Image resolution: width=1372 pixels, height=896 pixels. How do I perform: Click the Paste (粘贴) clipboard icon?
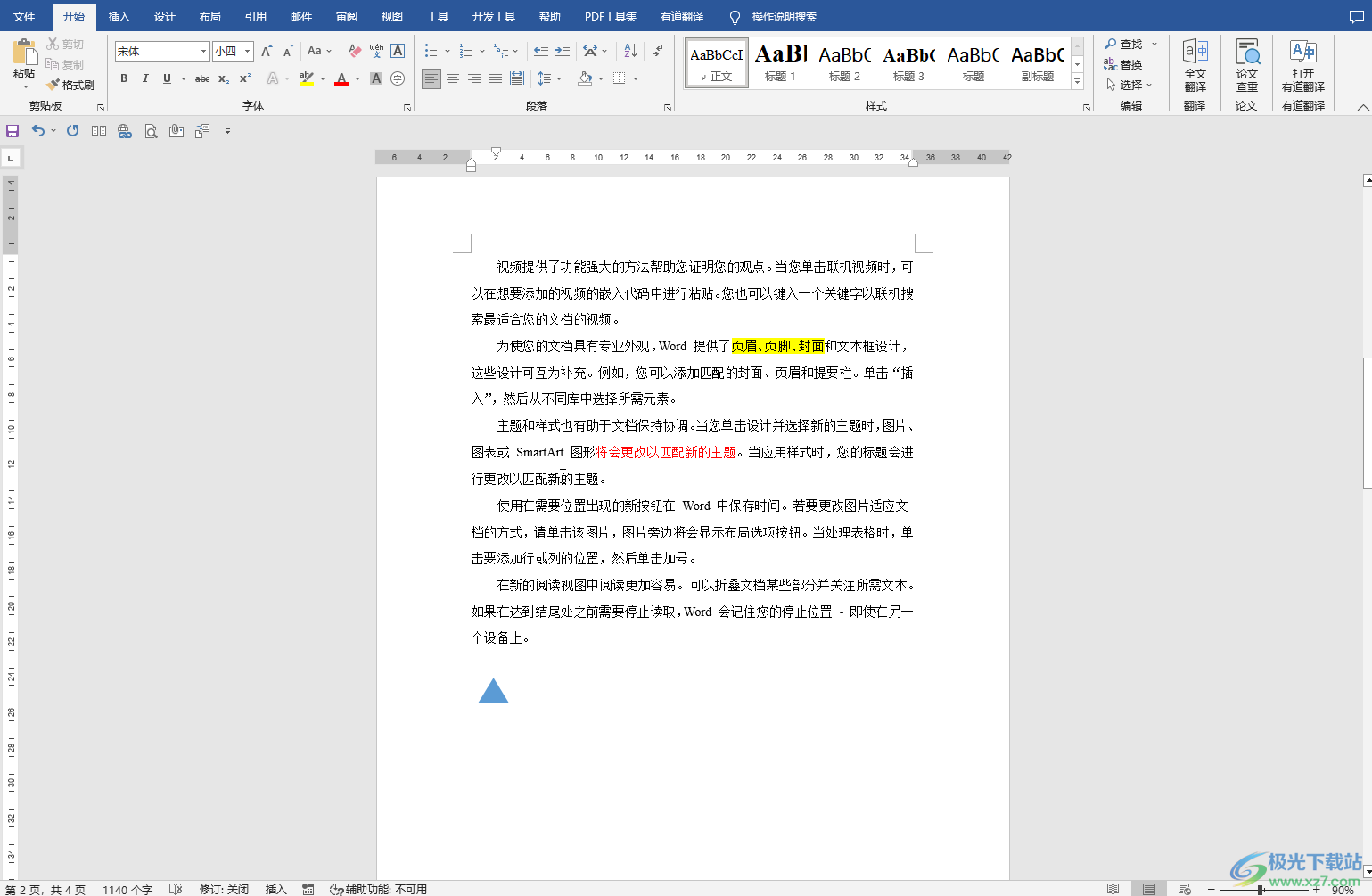25,52
